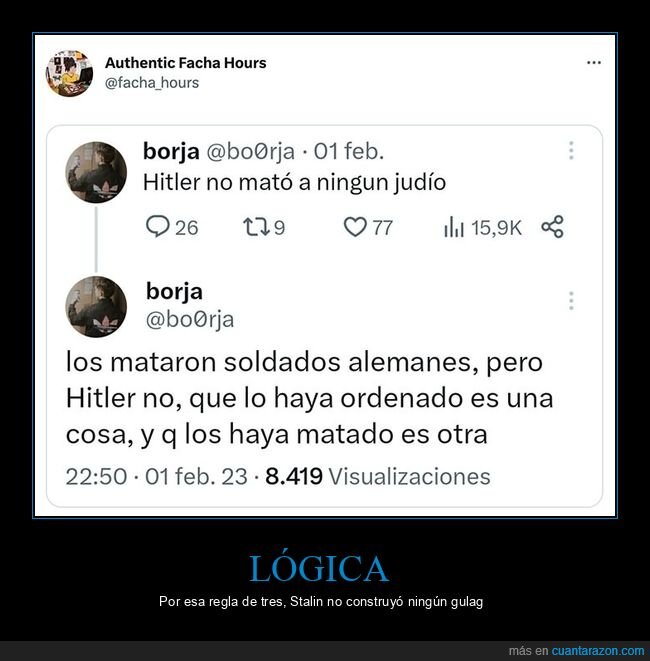650x661 pixels.
Task: Click the @bo0rja handle in the first tweet
Action: (x=250, y=151)
